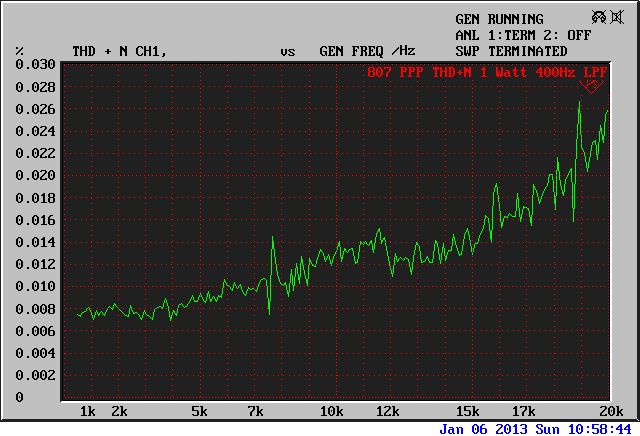Click the 10k X-axis label
The width and height of the screenshot is (640, 436).
click(x=331, y=411)
